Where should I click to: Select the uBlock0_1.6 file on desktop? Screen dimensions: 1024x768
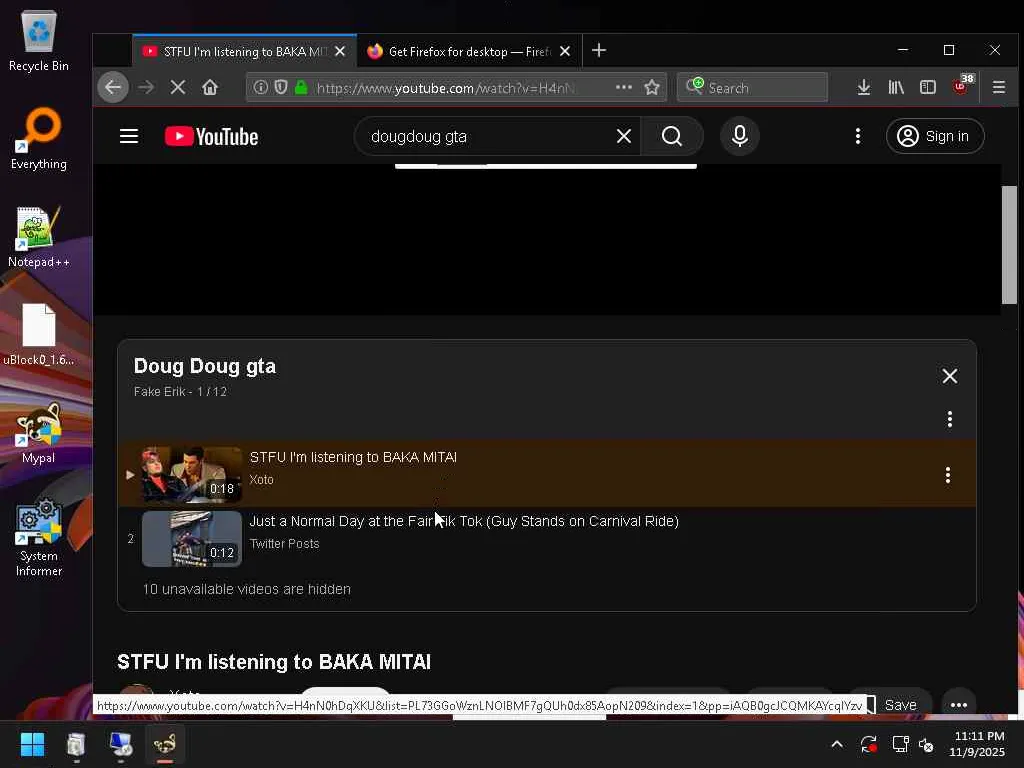coord(39,335)
